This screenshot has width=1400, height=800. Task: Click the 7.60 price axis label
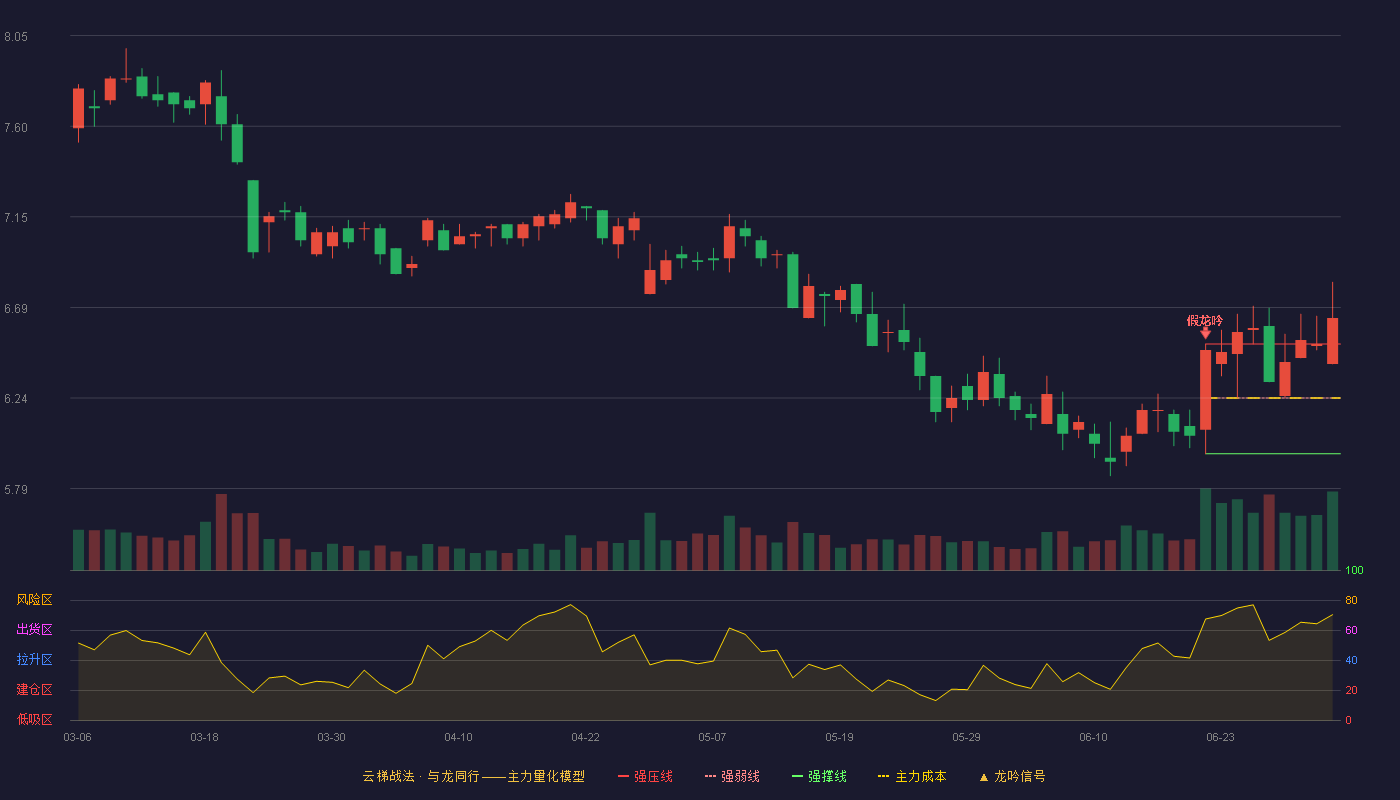[x=16, y=127]
